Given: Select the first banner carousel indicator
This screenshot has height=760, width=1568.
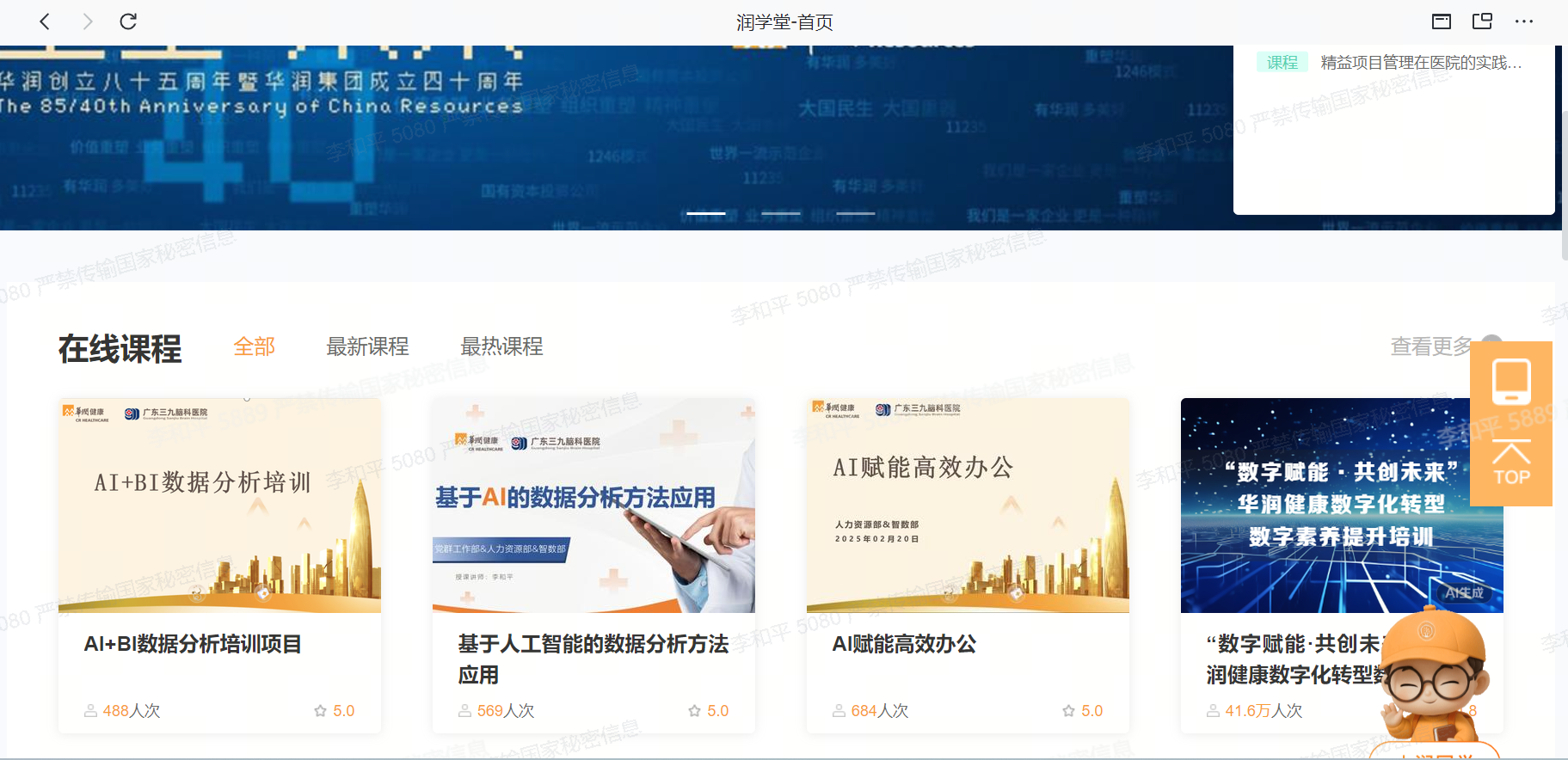Looking at the screenshot, I should pyautogui.click(x=705, y=213).
